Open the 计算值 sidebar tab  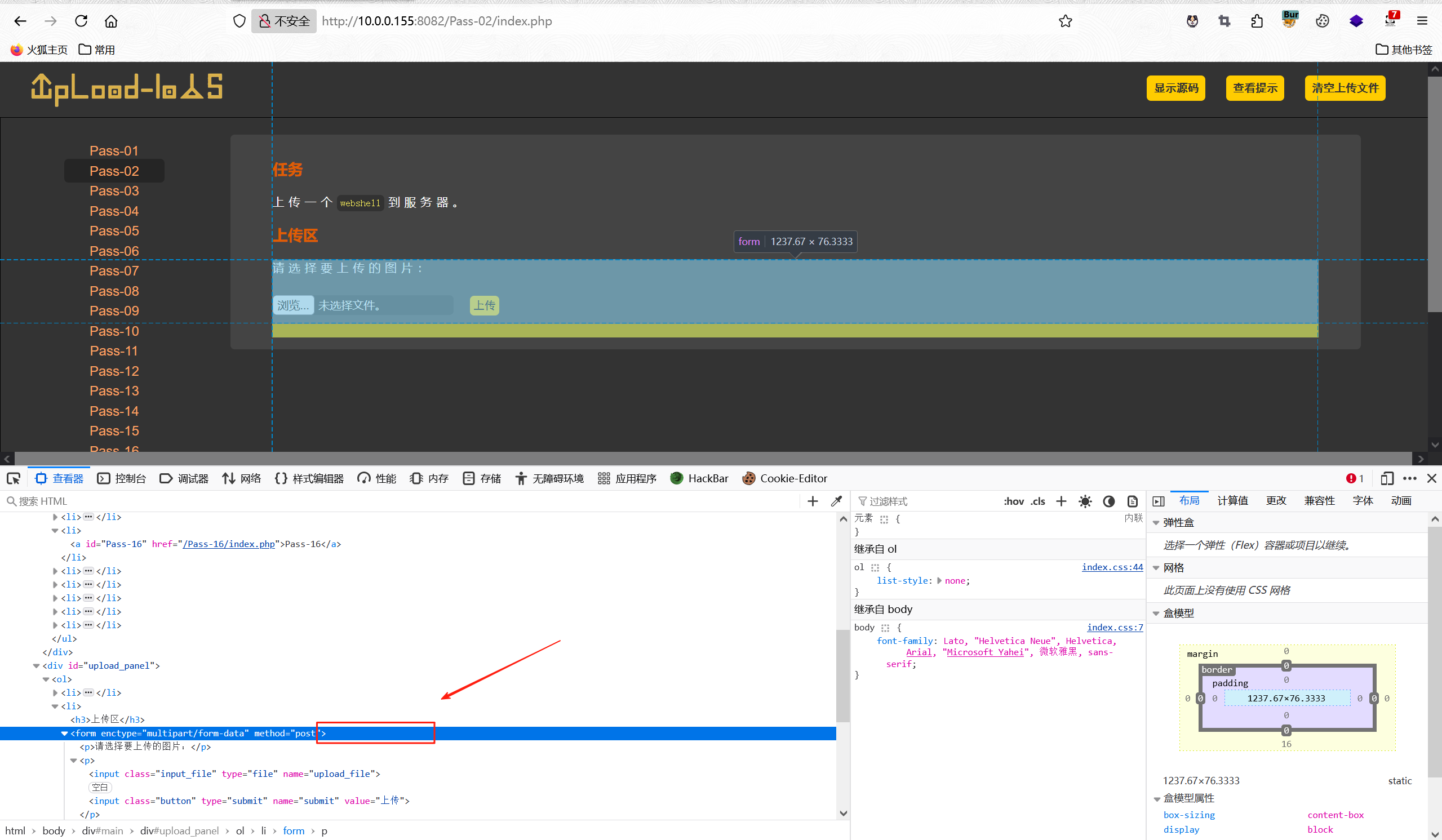click(1232, 501)
